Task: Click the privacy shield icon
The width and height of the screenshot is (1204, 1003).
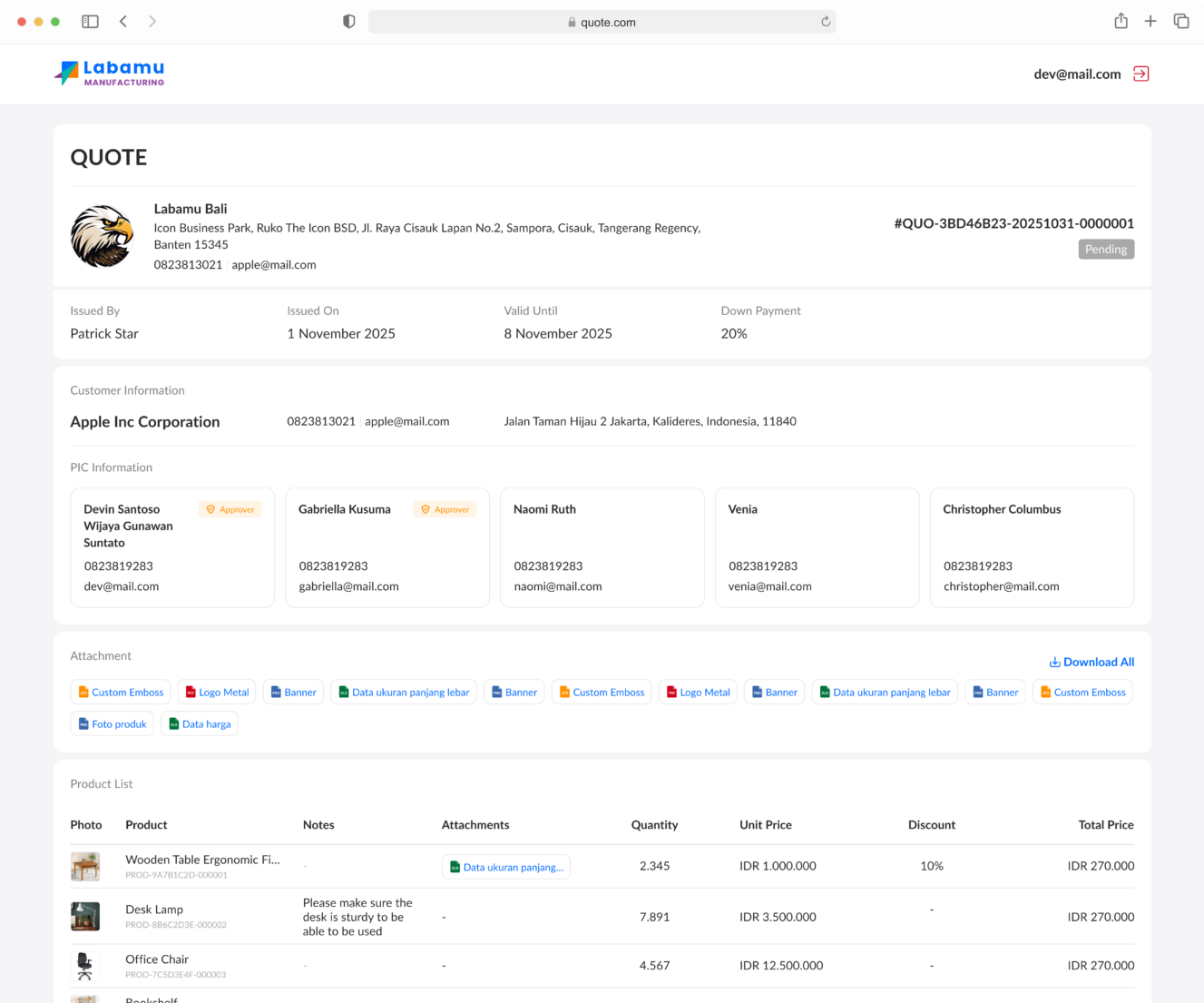Action: point(349,21)
